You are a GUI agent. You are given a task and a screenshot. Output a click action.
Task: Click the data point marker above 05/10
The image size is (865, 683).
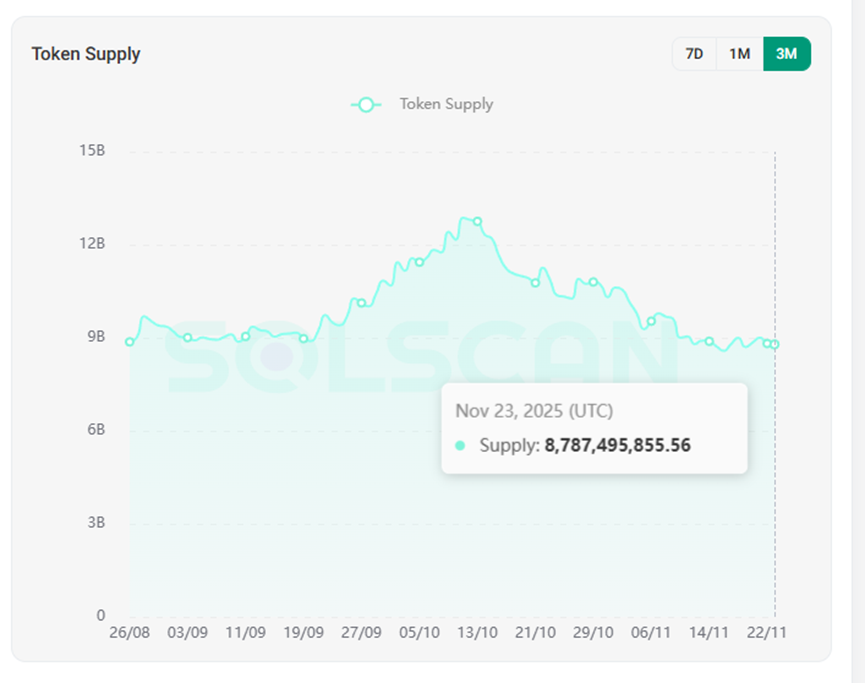(x=419, y=262)
